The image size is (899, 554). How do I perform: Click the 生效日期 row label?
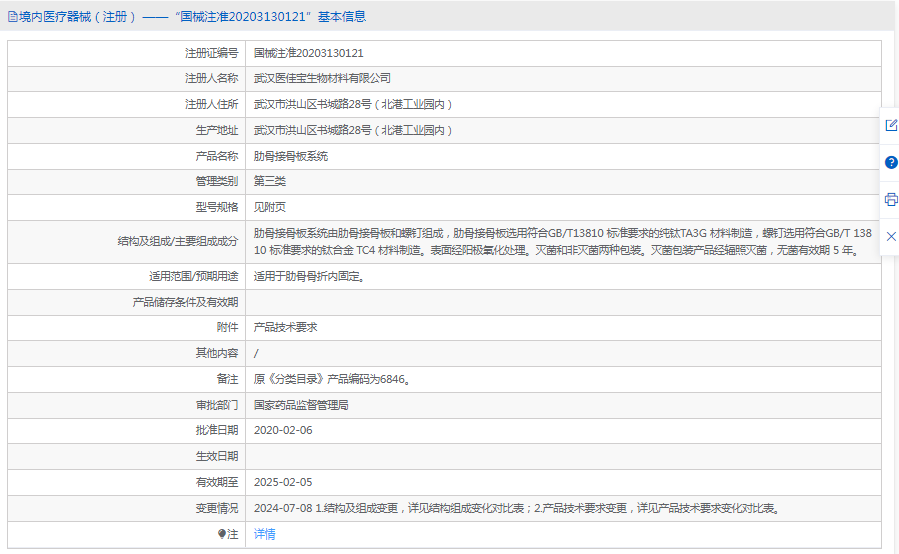click(217, 456)
